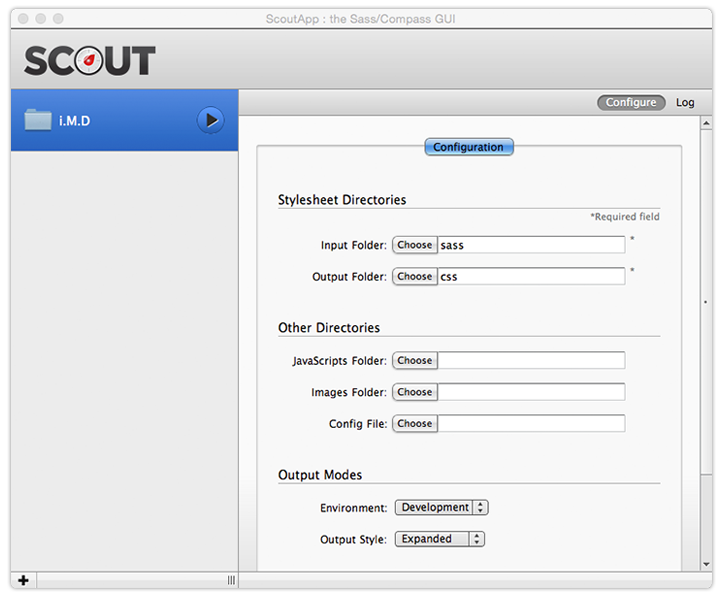Start watching the i.M.D project with play button
The height and width of the screenshot is (597, 723).
pyautogui.click(x=211, y=121)
